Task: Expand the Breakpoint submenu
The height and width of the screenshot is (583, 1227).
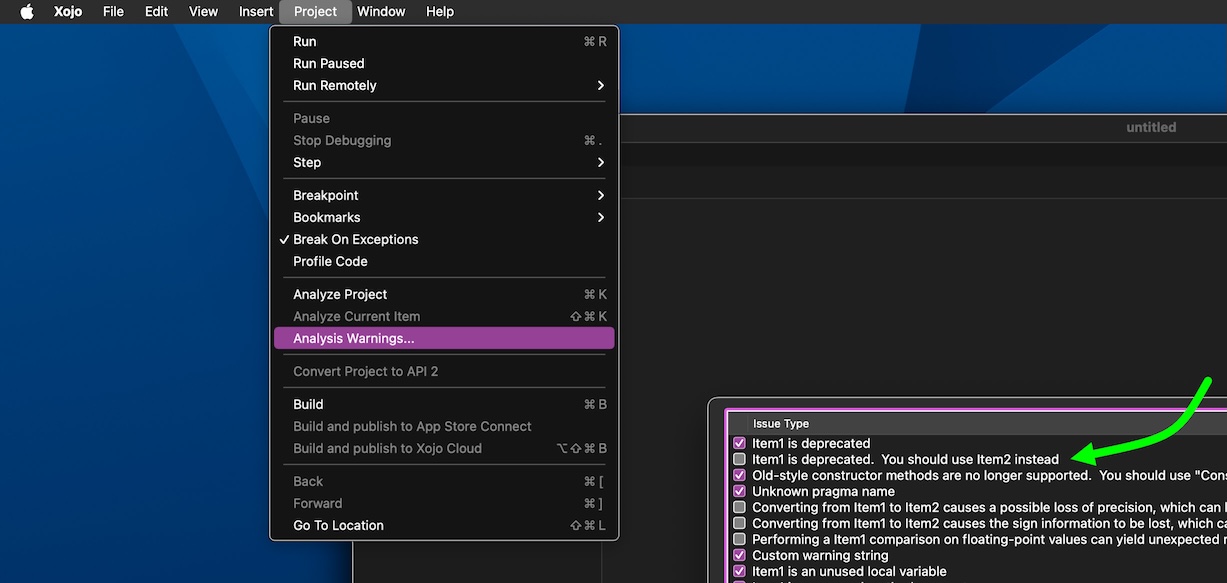Action: pyautogui.click(x=444, y=195)
